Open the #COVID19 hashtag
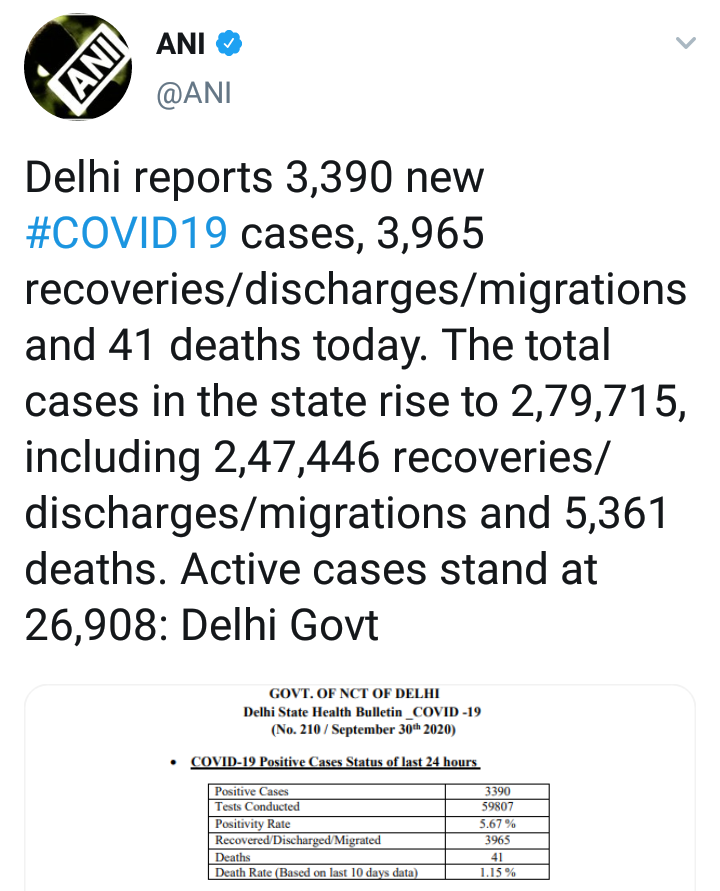This screenshot has height=891, width=720. [125, 233]
